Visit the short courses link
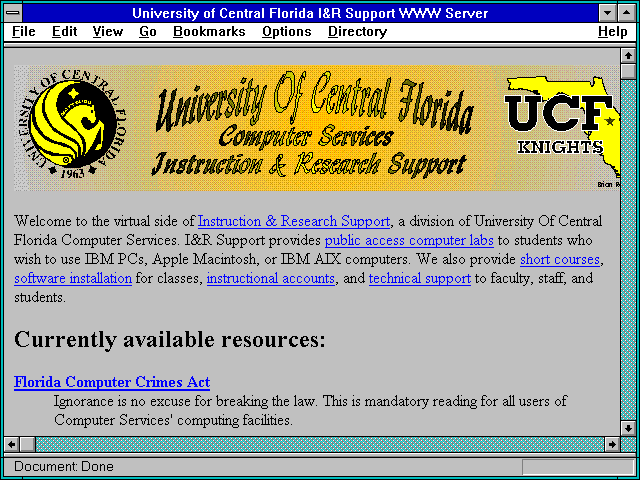The height and width of the screenshot is (480, 640). click(x=560, y=260)
